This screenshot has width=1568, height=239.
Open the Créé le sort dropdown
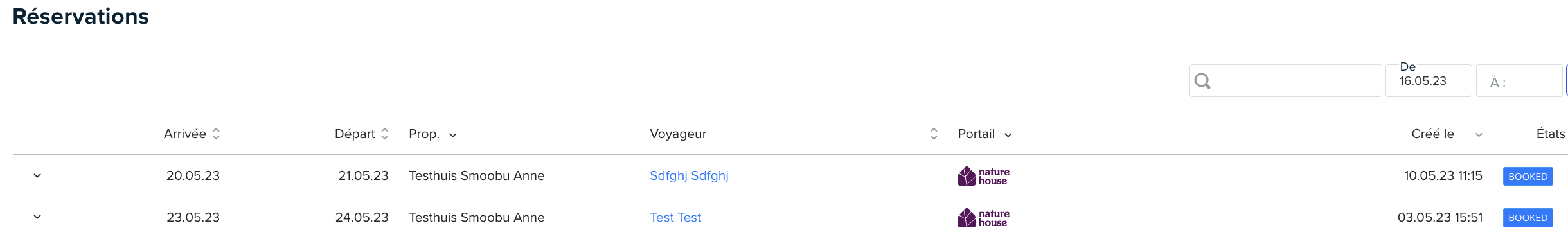[x=1479, y=135]
